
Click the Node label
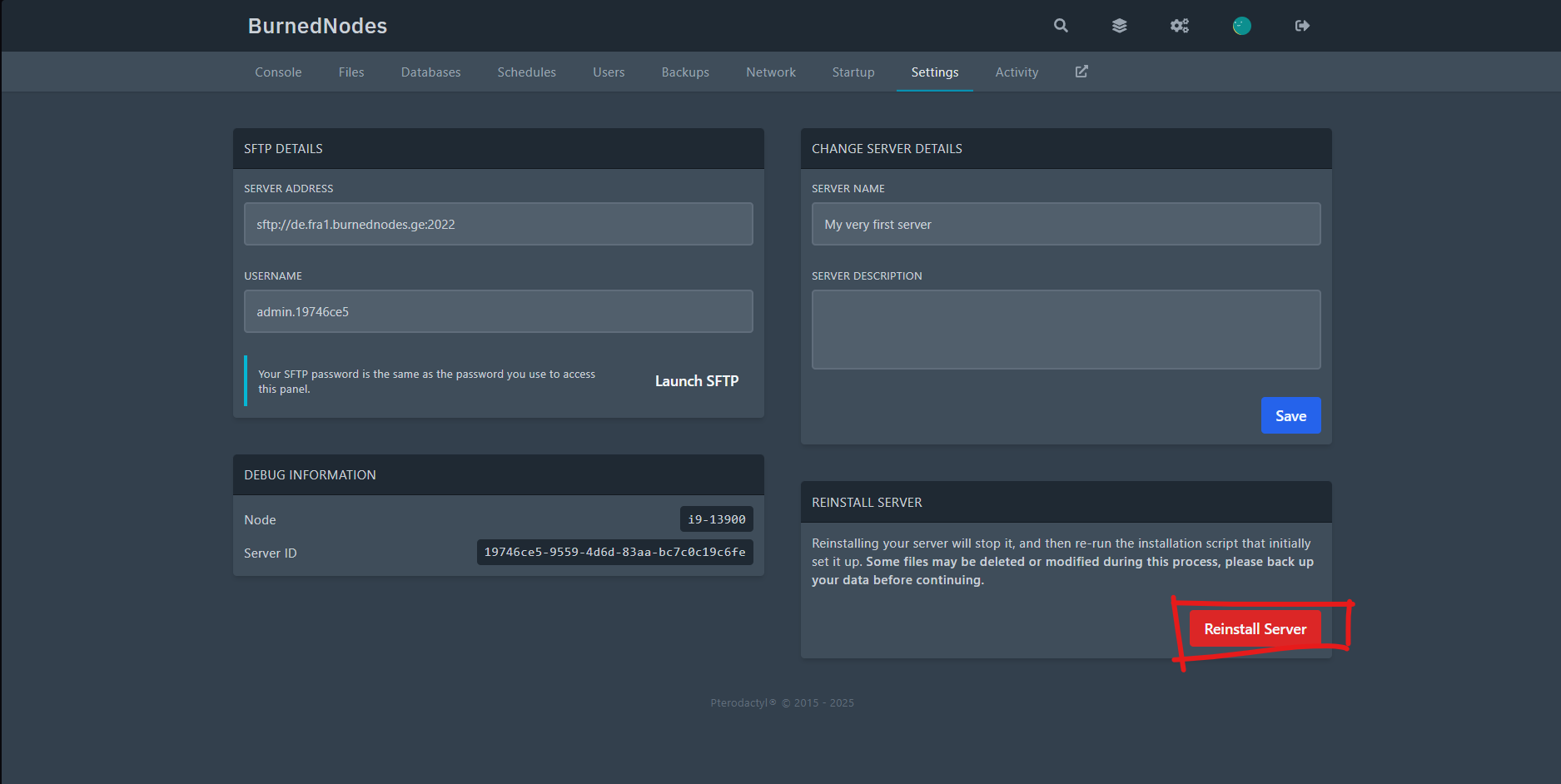tap(260, 520)
